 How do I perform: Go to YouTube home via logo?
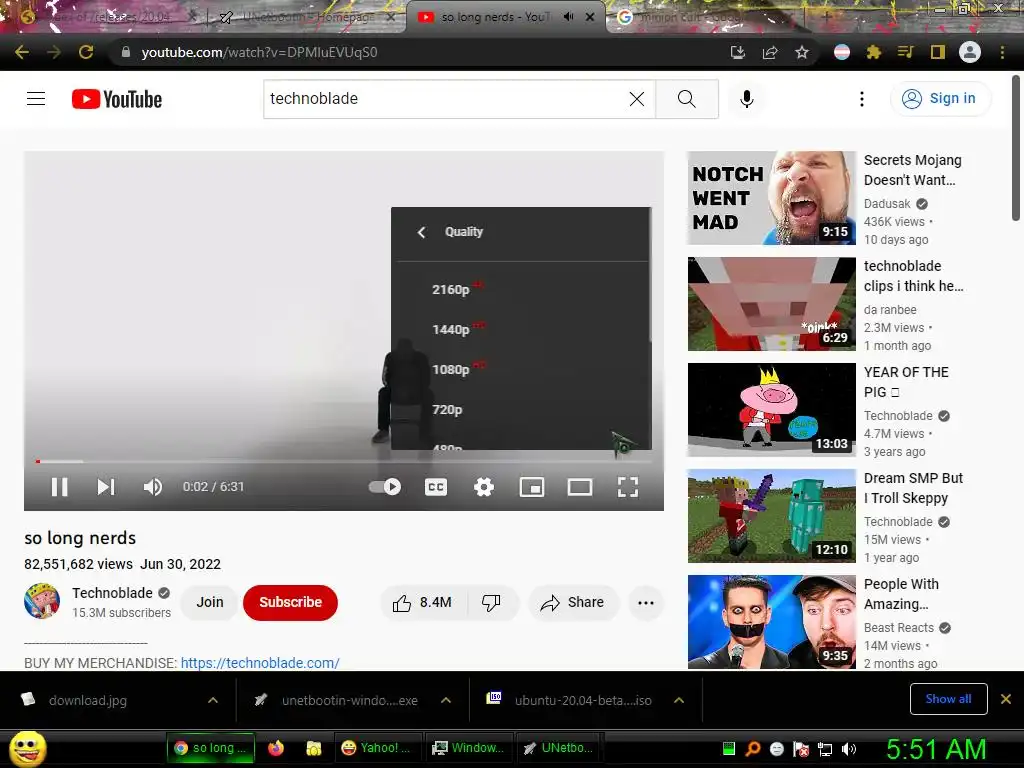(117, 99)
